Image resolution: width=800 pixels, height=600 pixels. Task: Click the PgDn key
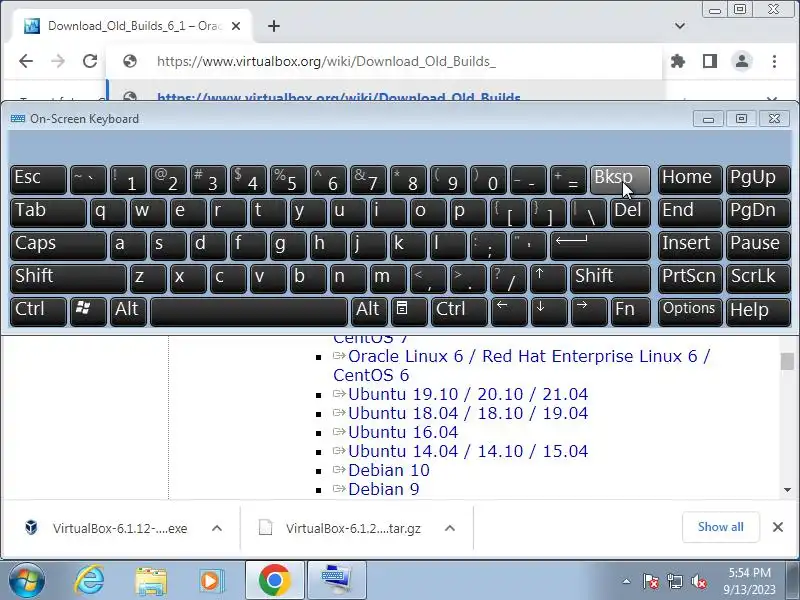tap(758, 213)
